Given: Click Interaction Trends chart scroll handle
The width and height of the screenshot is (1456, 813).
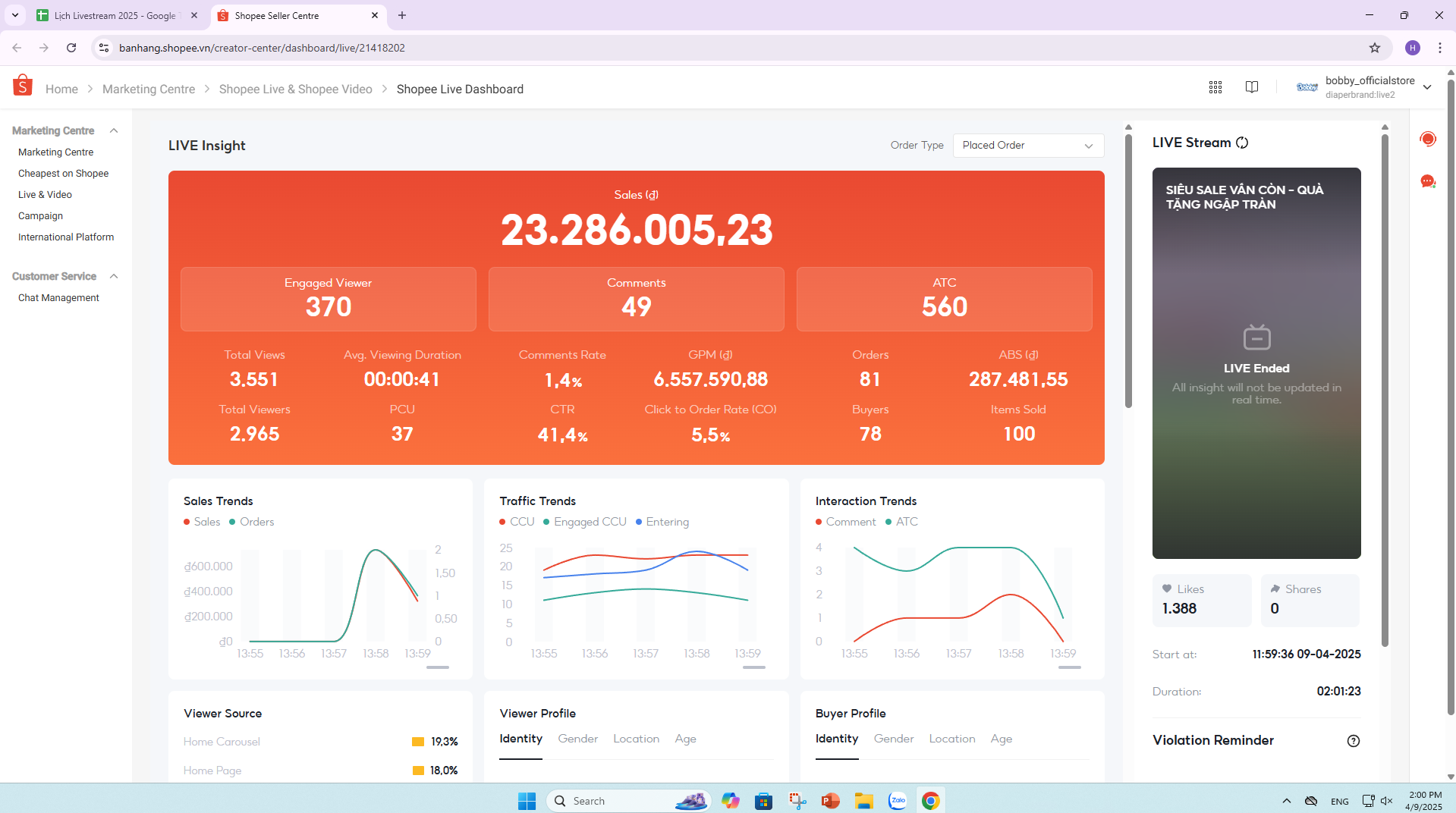Looking at the screenshot, I should pos(1069,667).
